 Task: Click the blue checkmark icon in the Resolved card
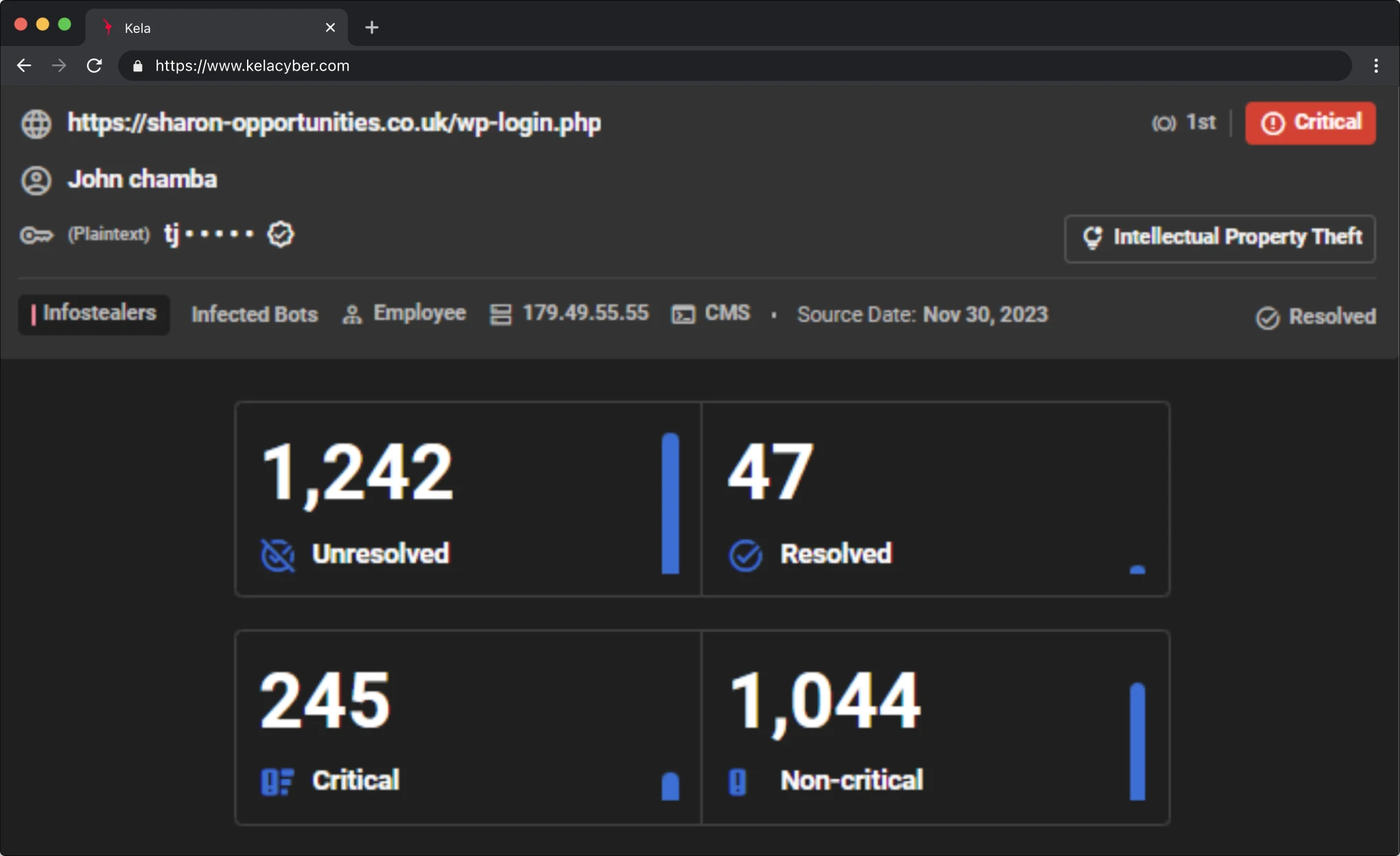pyautogui.click(x=745, y=555)
